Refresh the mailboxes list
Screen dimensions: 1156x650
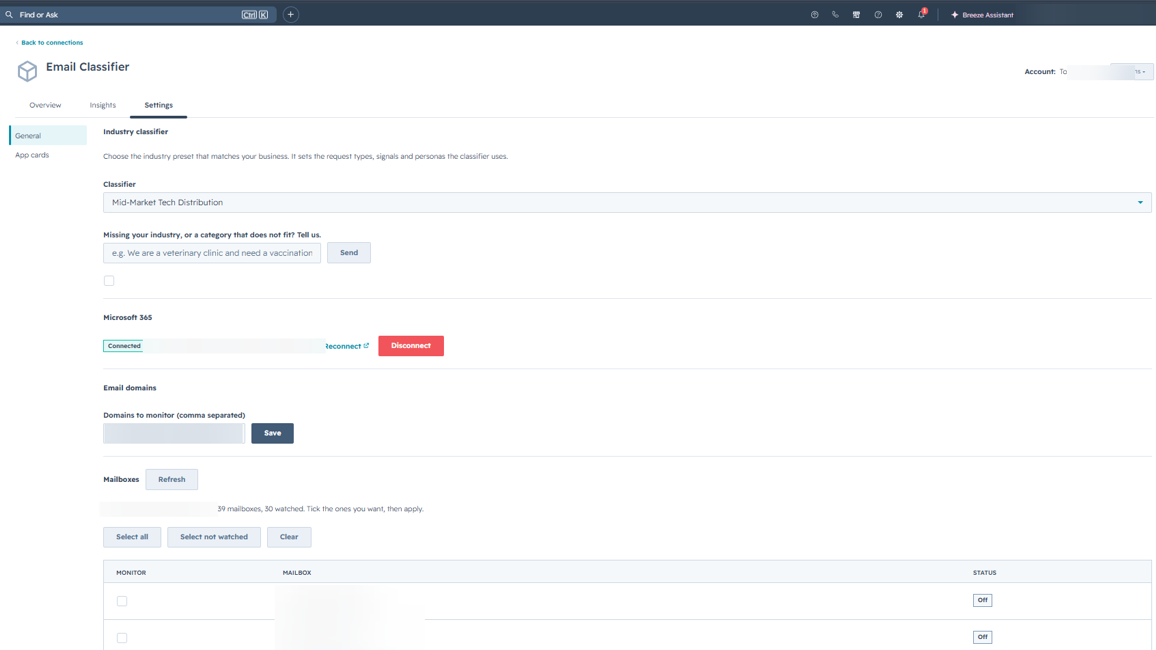click(x=172, y=480)
